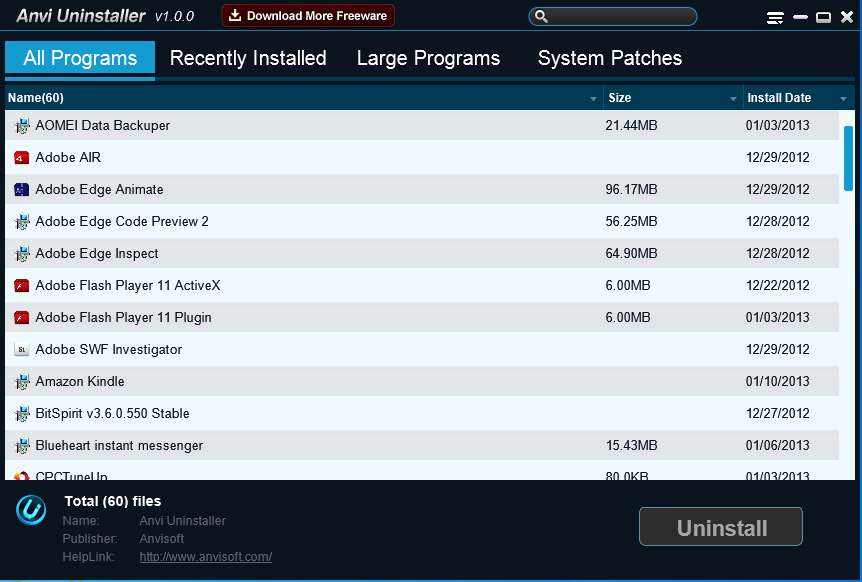Image resolution: width=862 pixels, height=582 pixels.
Task: Select the BitSpirit v3.6.0.550 Stable entry
Action: (x=112, y=413)
